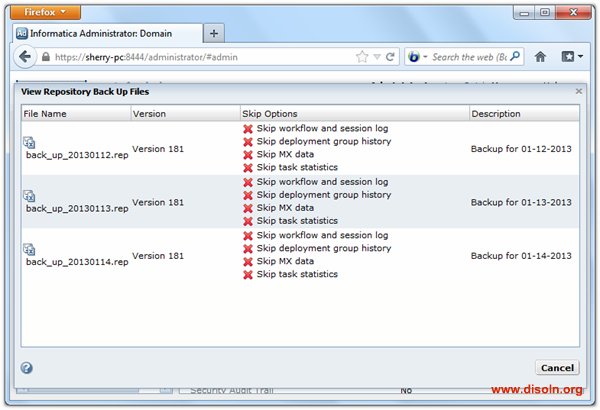Click in the Search the web field
This screenshot has width=600, height=410.
pos(475,57)
